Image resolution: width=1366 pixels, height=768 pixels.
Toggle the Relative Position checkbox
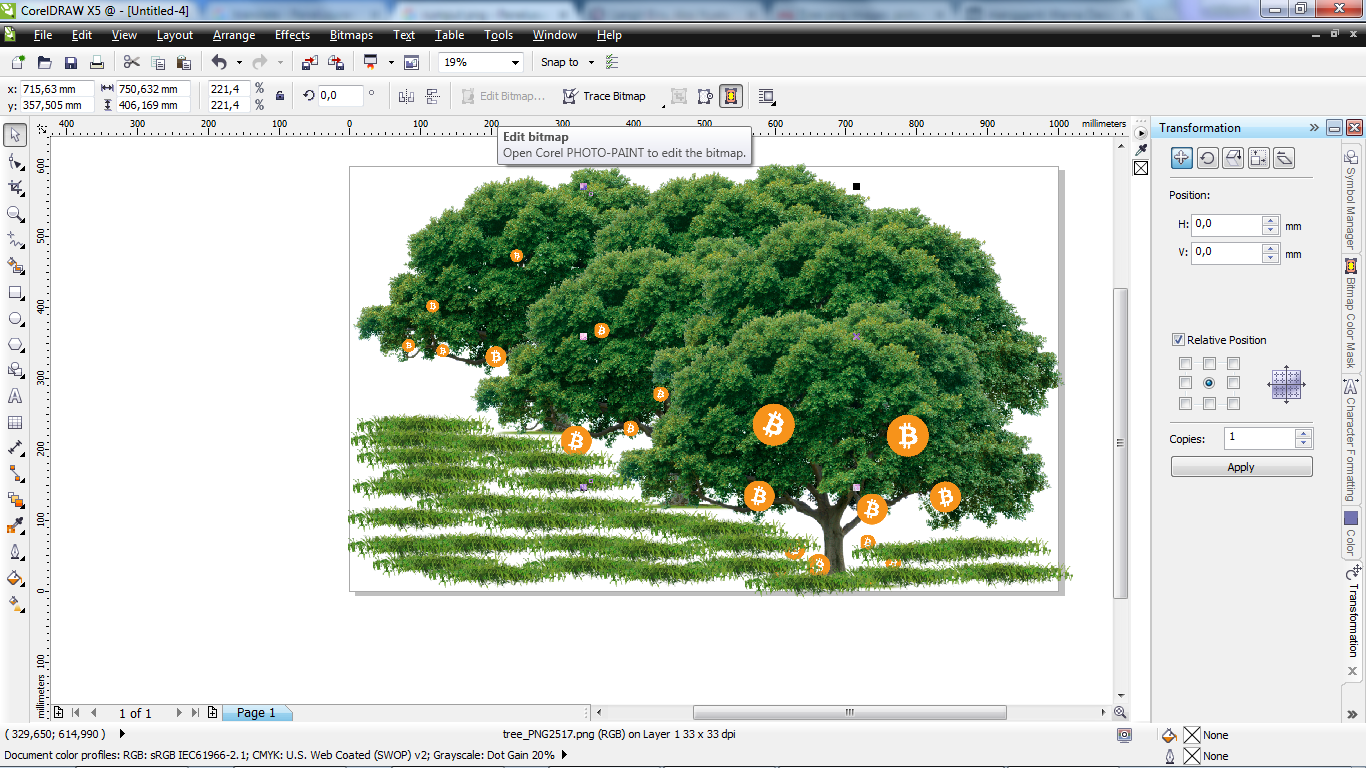click(x=1178, y=340)
